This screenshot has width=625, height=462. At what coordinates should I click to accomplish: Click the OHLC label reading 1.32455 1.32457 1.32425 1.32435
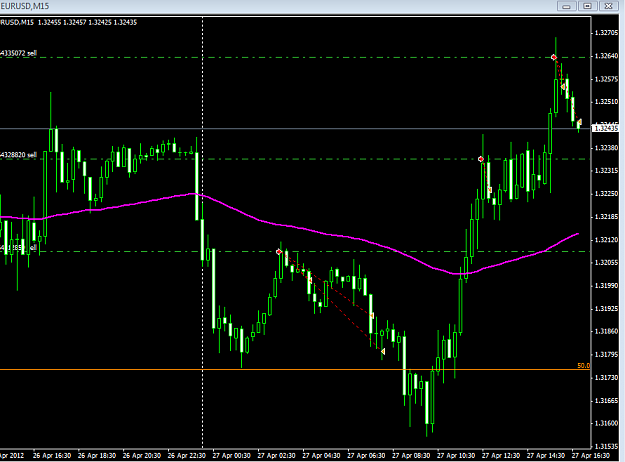[x=87, y=22]
